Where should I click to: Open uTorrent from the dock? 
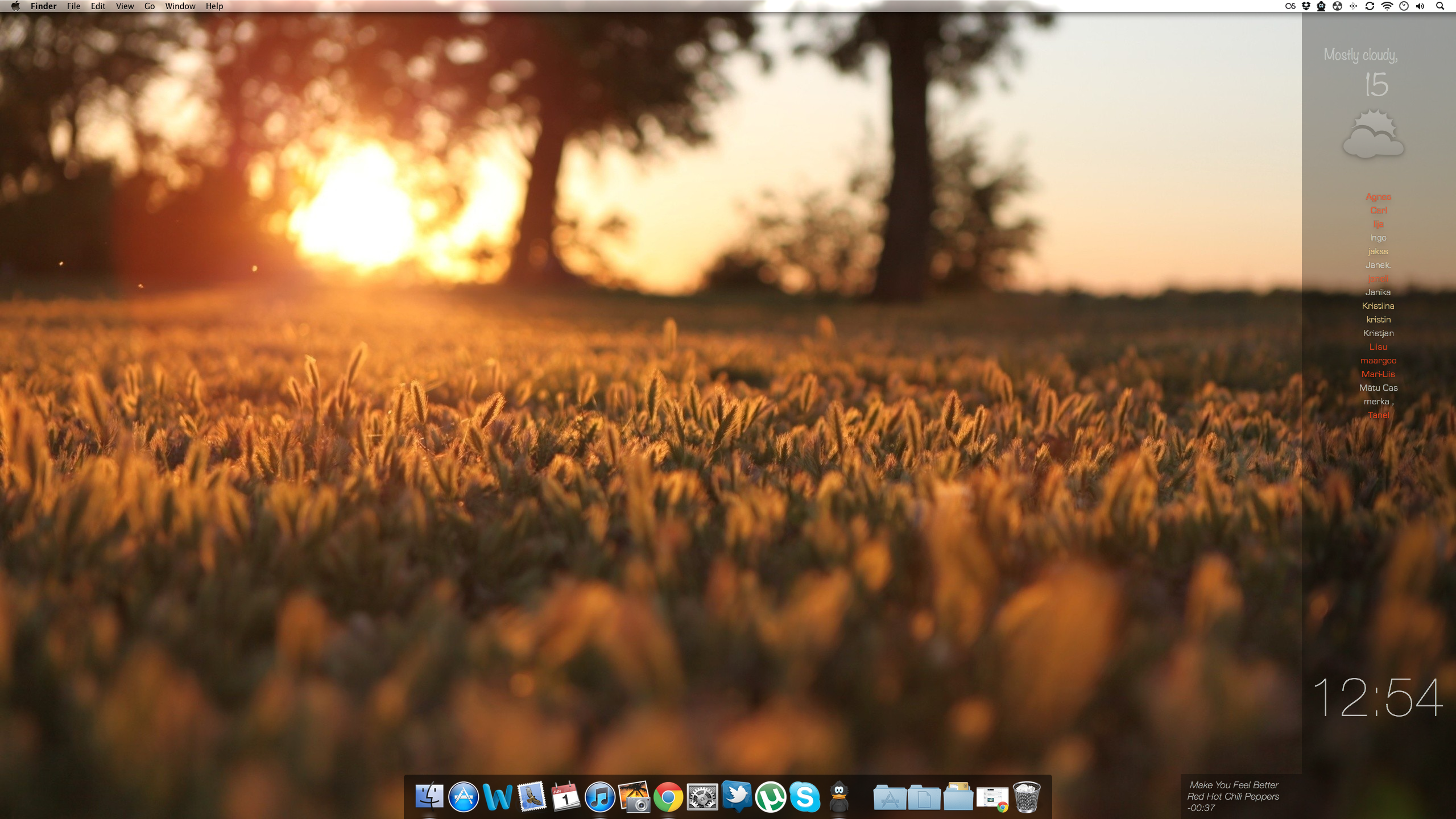pyautogui.click(x=771, y=797)
